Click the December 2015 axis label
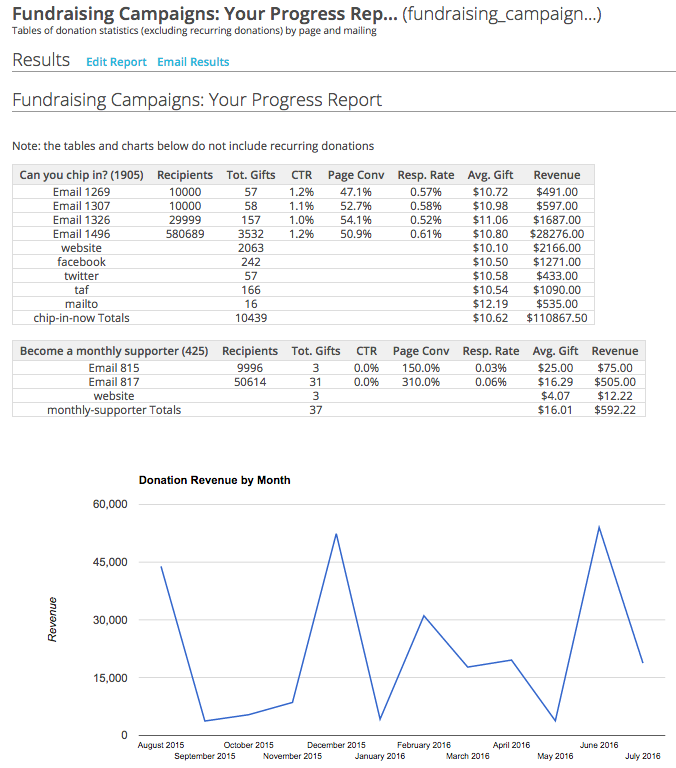676x768 pixels. [x=336, y=745]
